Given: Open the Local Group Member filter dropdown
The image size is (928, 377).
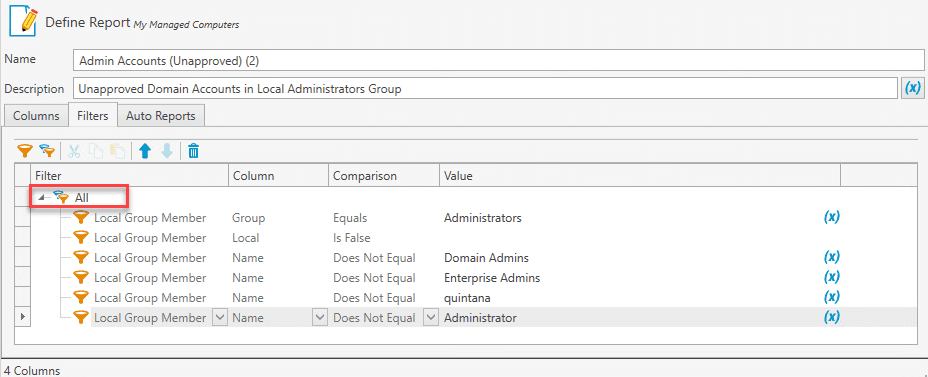Looking at the screenshot, I should click(x=219, y=318).
